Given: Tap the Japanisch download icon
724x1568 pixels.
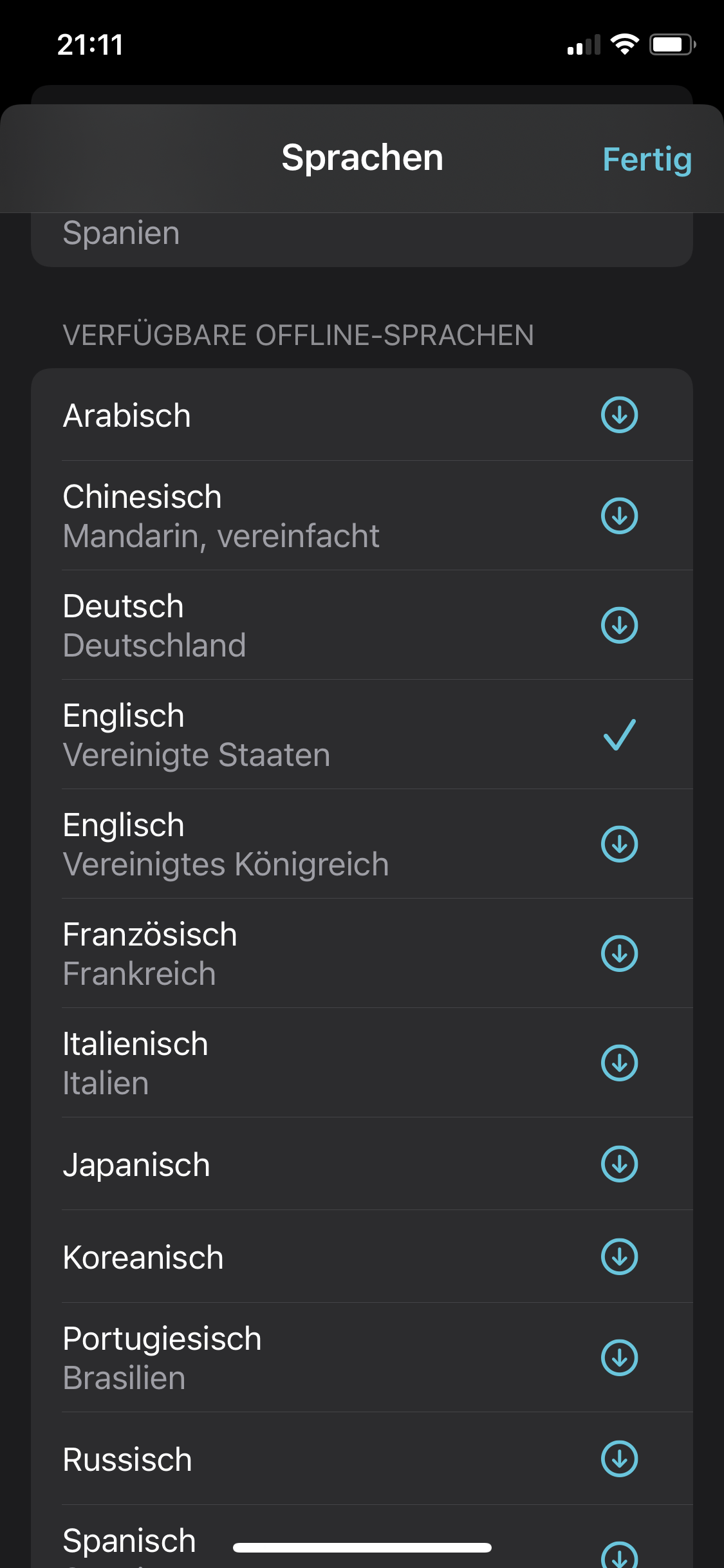Looking at the screenshot, I should (619, 1164).
